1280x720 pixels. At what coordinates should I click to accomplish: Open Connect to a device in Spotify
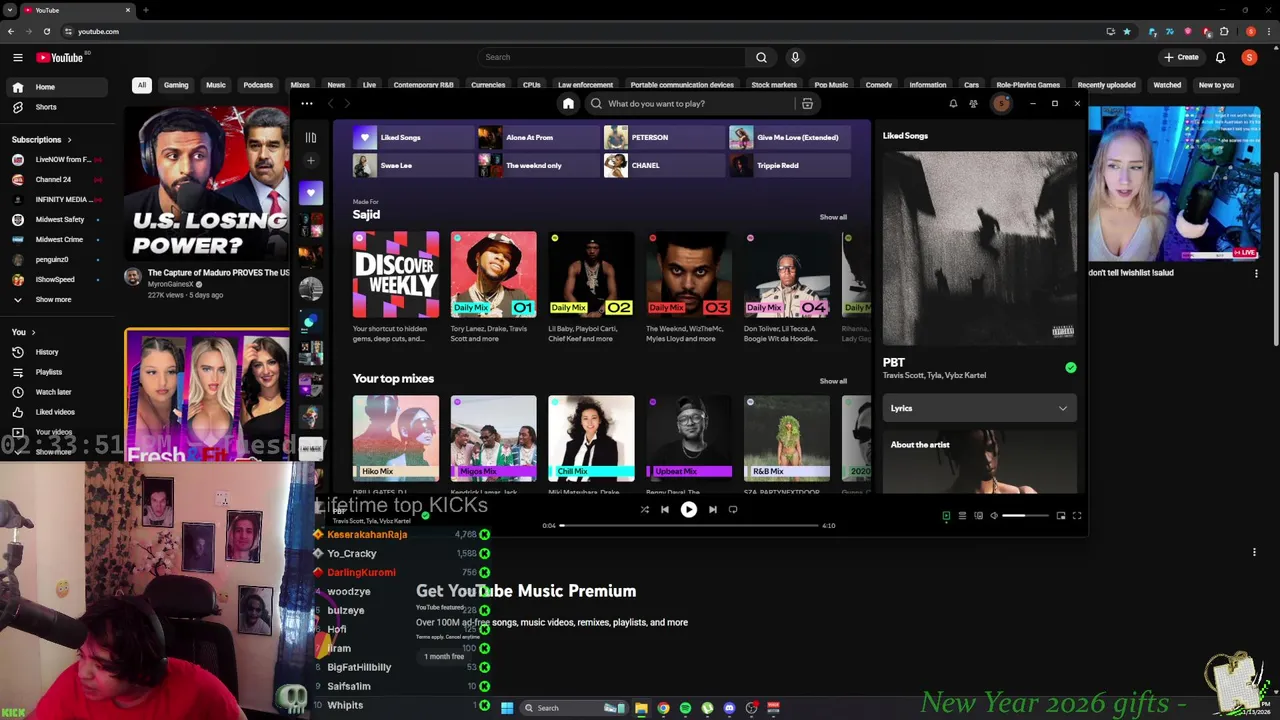pyautogui.click(x=978, y=516)
